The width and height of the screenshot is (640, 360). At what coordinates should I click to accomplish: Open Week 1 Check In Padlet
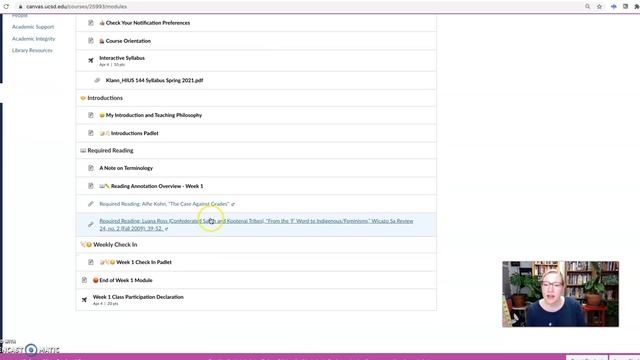tap(144, 262)
